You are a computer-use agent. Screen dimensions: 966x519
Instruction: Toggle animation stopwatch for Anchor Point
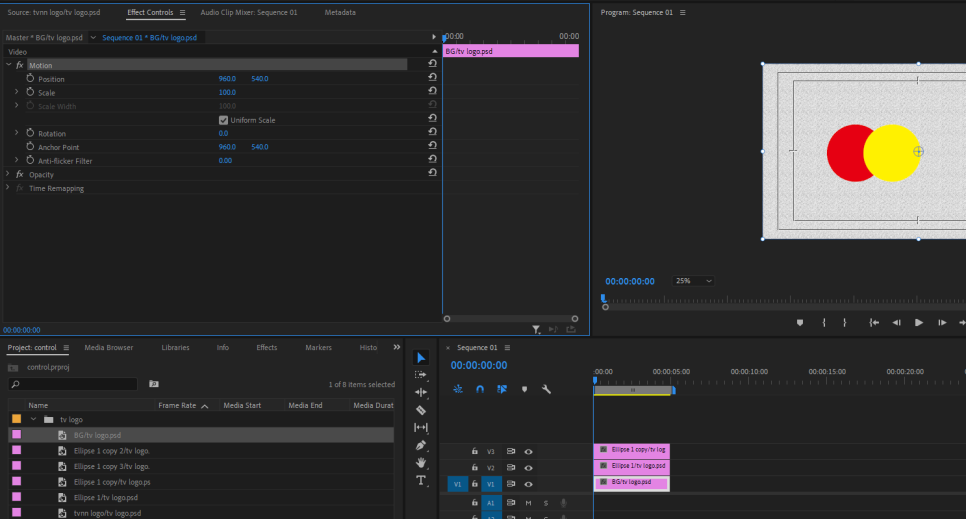pos(30,146)
